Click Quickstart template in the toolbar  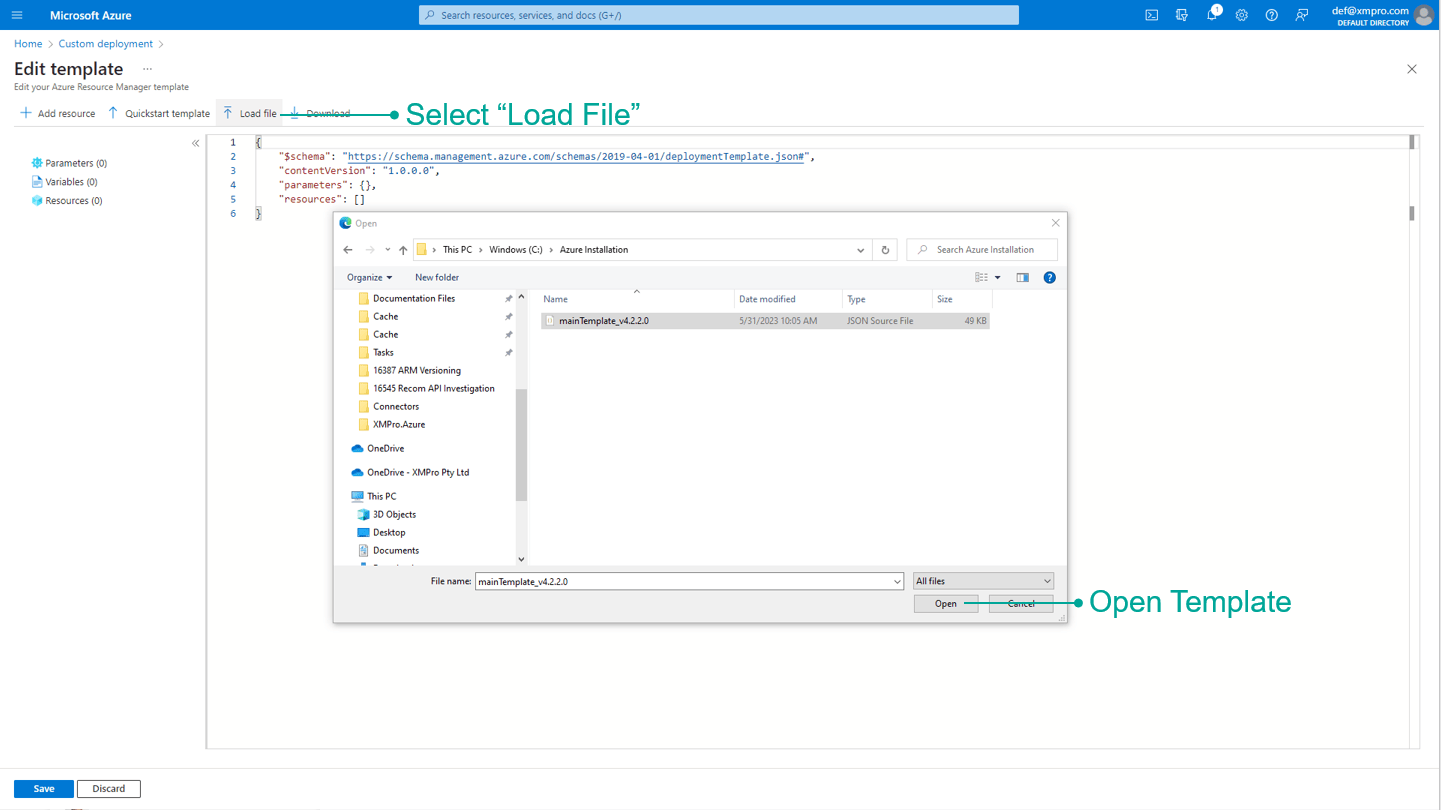click(159, 113)
